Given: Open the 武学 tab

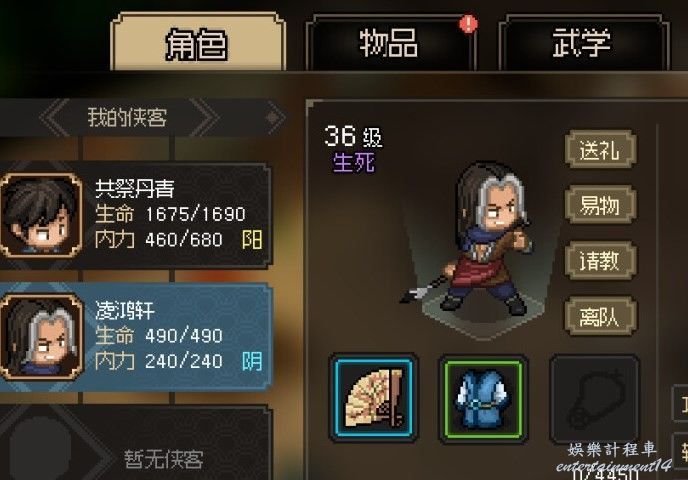Looking at the screenshot, I should coord(583,43).
